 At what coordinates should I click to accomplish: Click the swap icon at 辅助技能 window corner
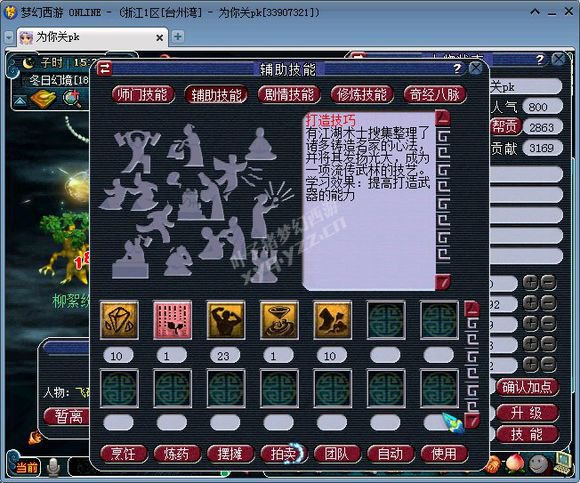tap(104, 68)
